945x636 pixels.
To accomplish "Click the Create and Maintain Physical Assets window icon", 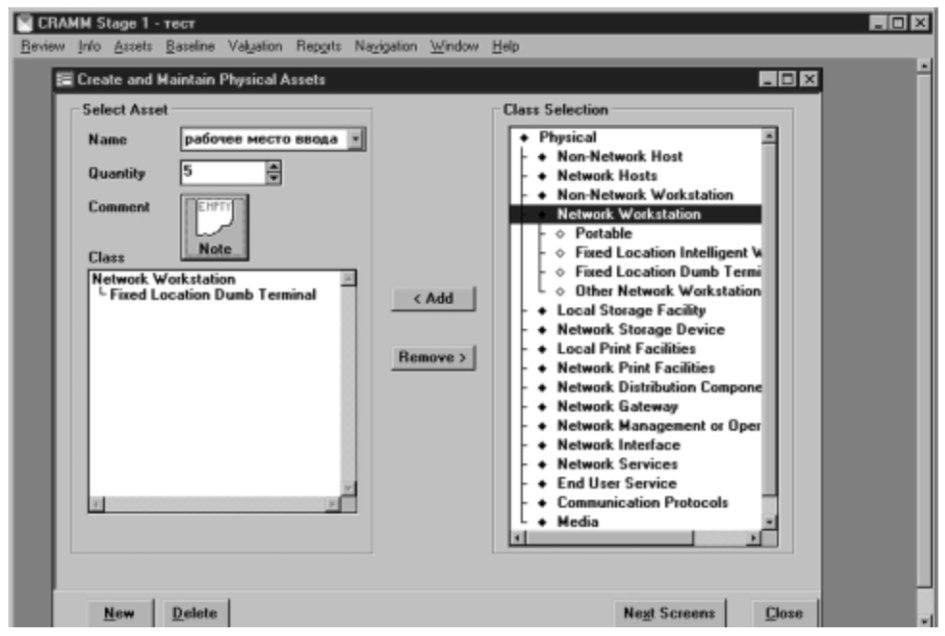I will click(63, 80).
